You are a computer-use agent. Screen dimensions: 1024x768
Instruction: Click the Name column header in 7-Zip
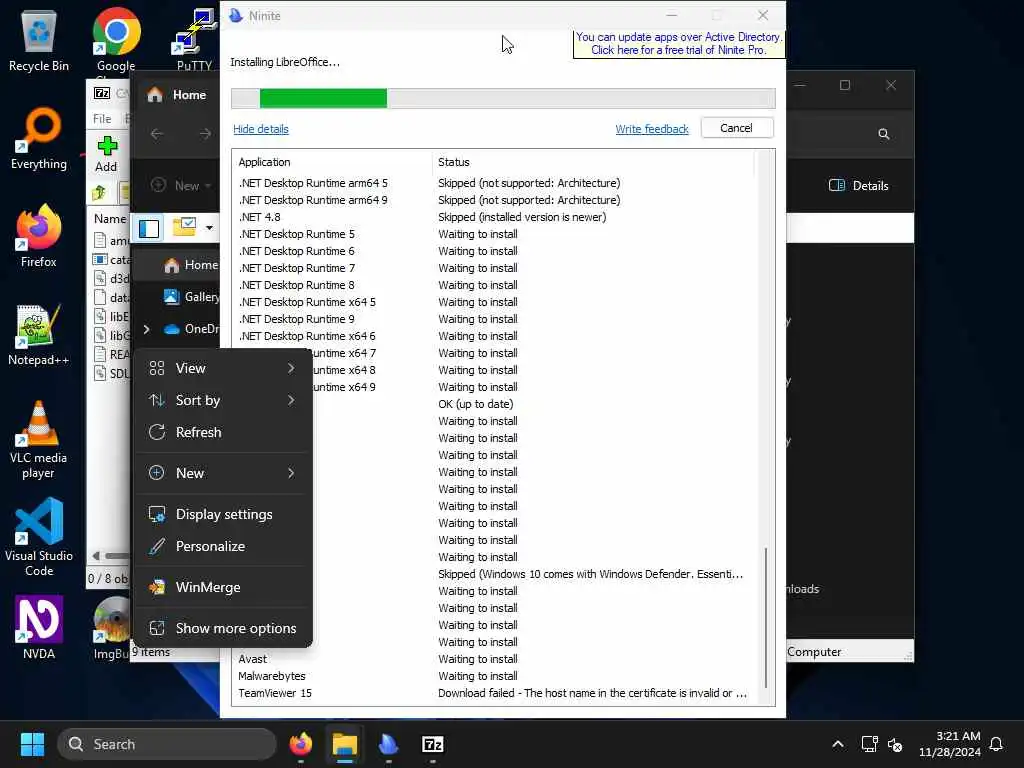(110, 219)
